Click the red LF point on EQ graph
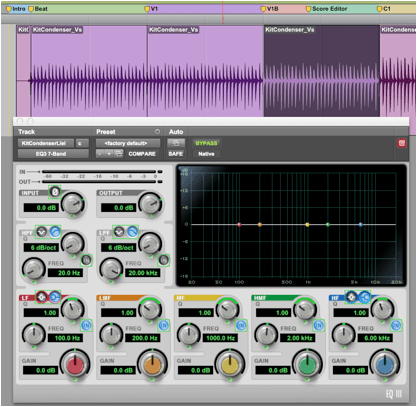This screenshot has height=407, width=417. coord(239,225)
